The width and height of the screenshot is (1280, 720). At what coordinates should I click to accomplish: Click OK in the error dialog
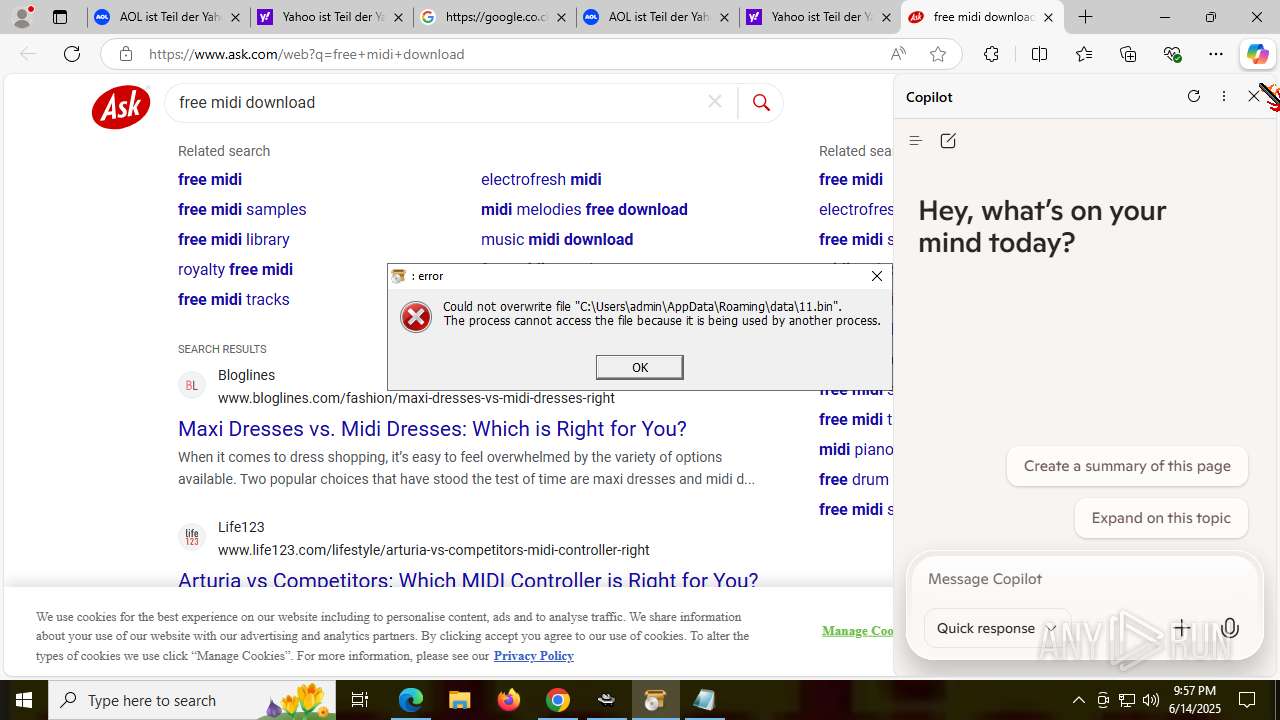click(x=640, y=367)
